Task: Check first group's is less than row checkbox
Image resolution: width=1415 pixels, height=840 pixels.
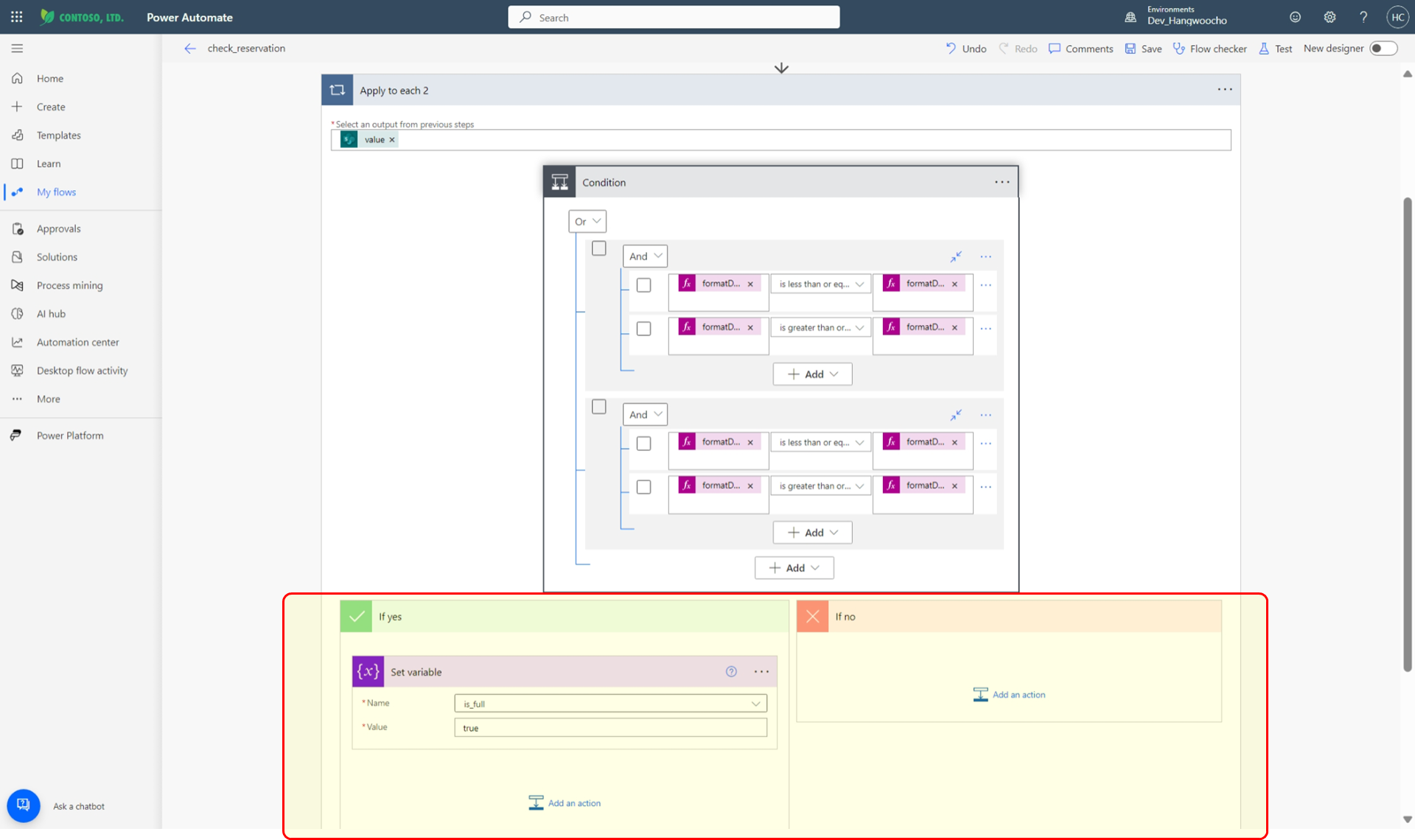Action: (x=643, y=284)
